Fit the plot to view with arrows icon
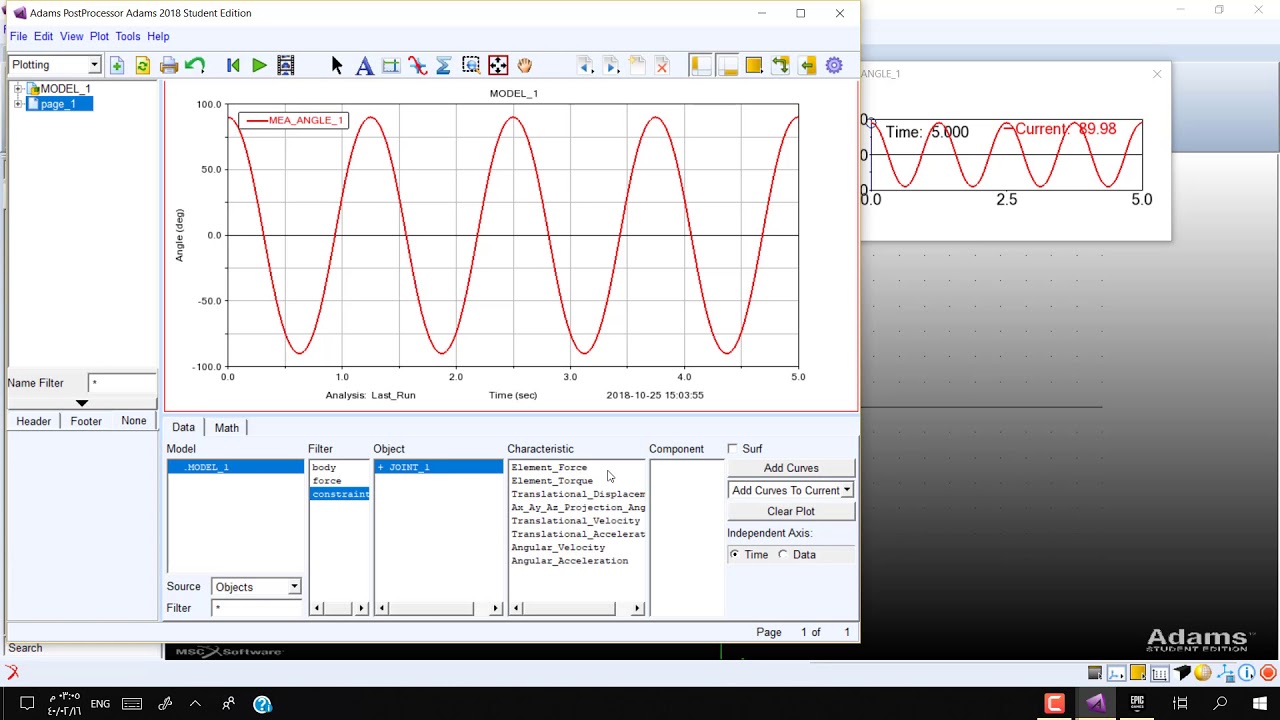 [x=498, y=65]
